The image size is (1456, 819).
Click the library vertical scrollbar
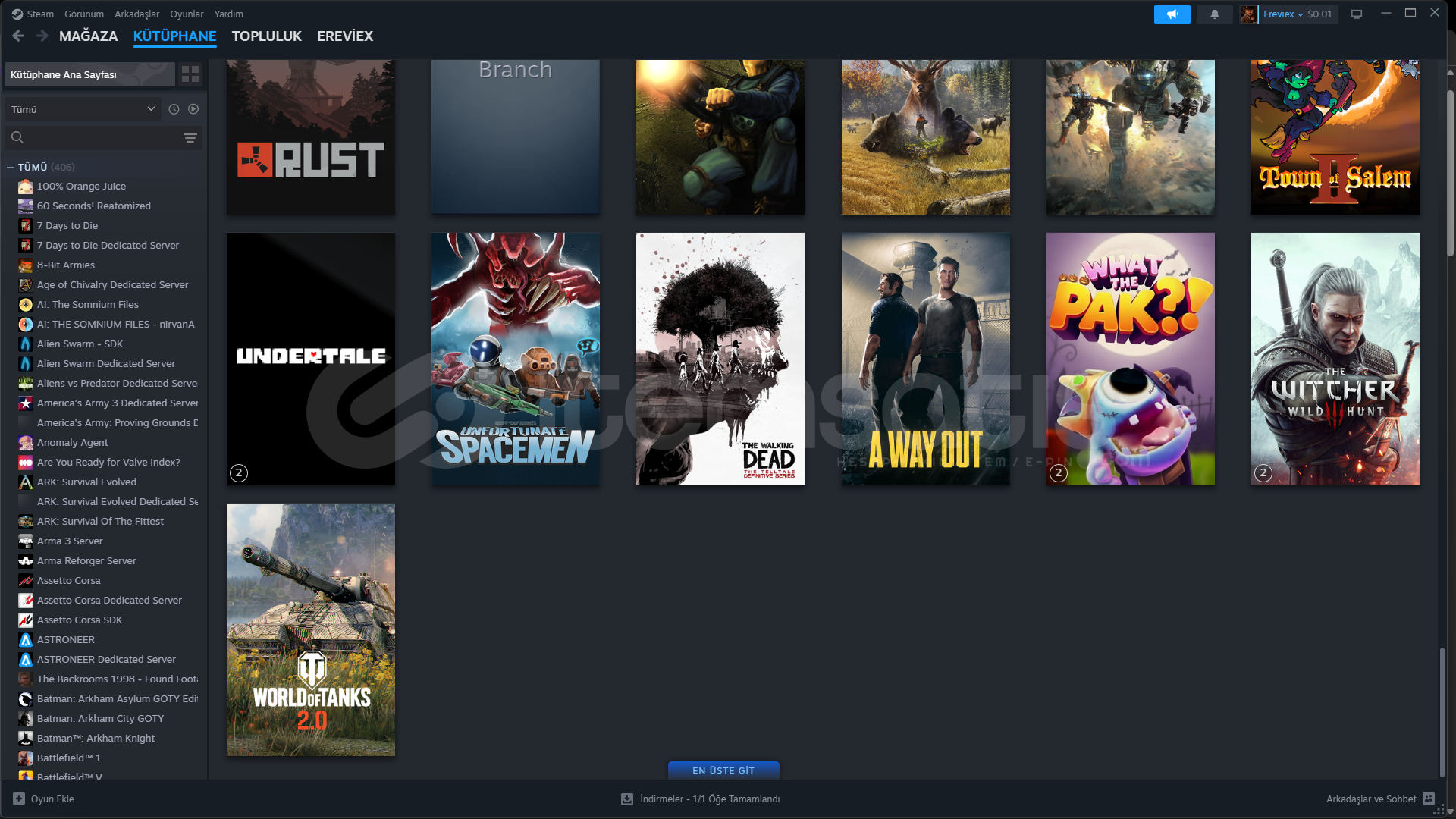coord(1443,711)
